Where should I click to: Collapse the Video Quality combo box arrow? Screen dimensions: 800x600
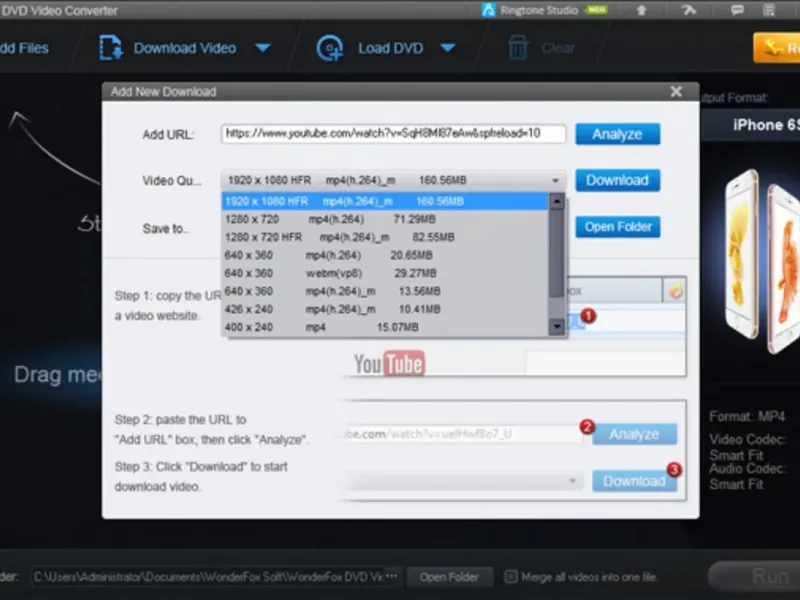click(x=556, y=181)
